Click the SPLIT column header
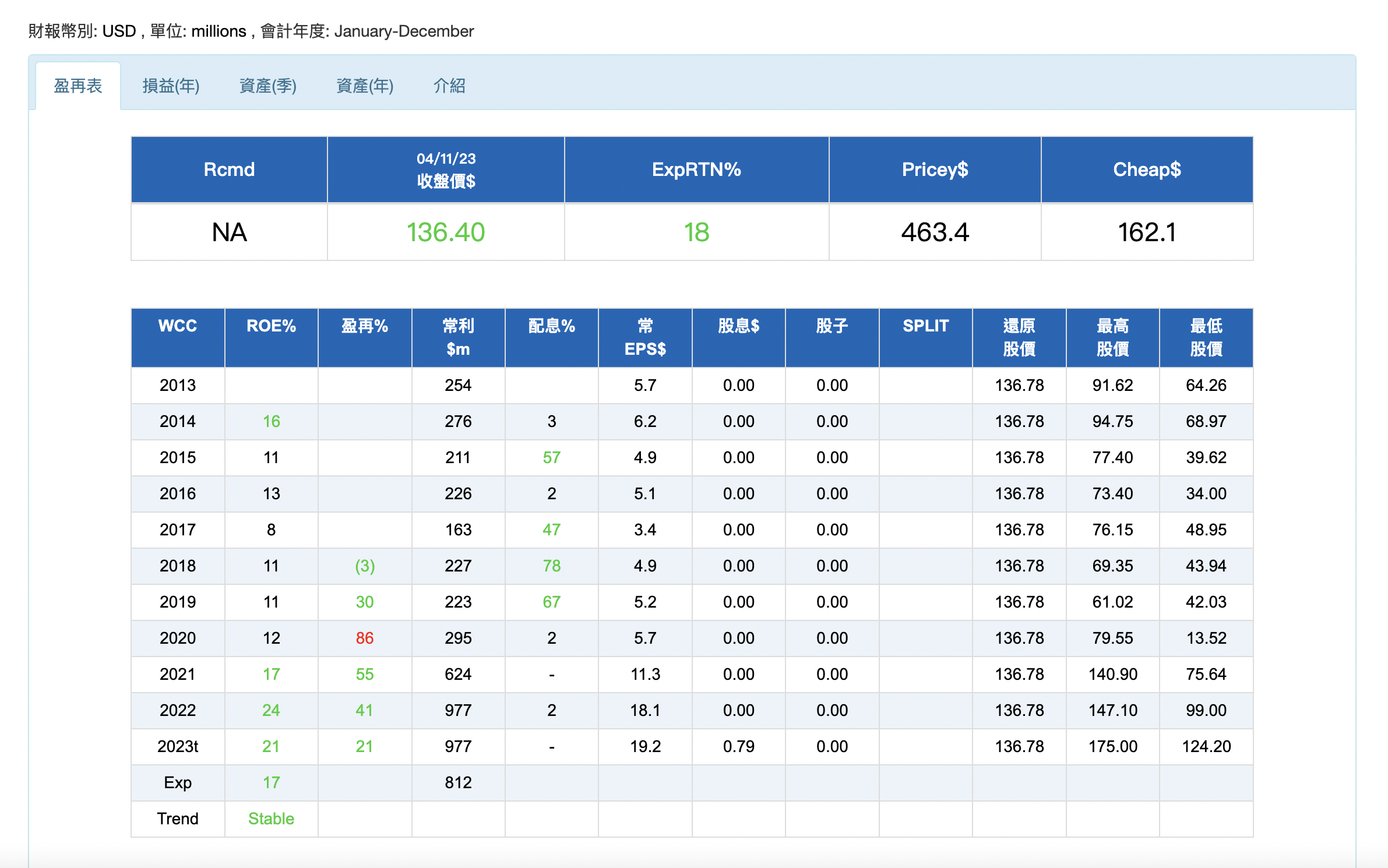Screen dimensions: 1388x868 click(x=925, y=338)
